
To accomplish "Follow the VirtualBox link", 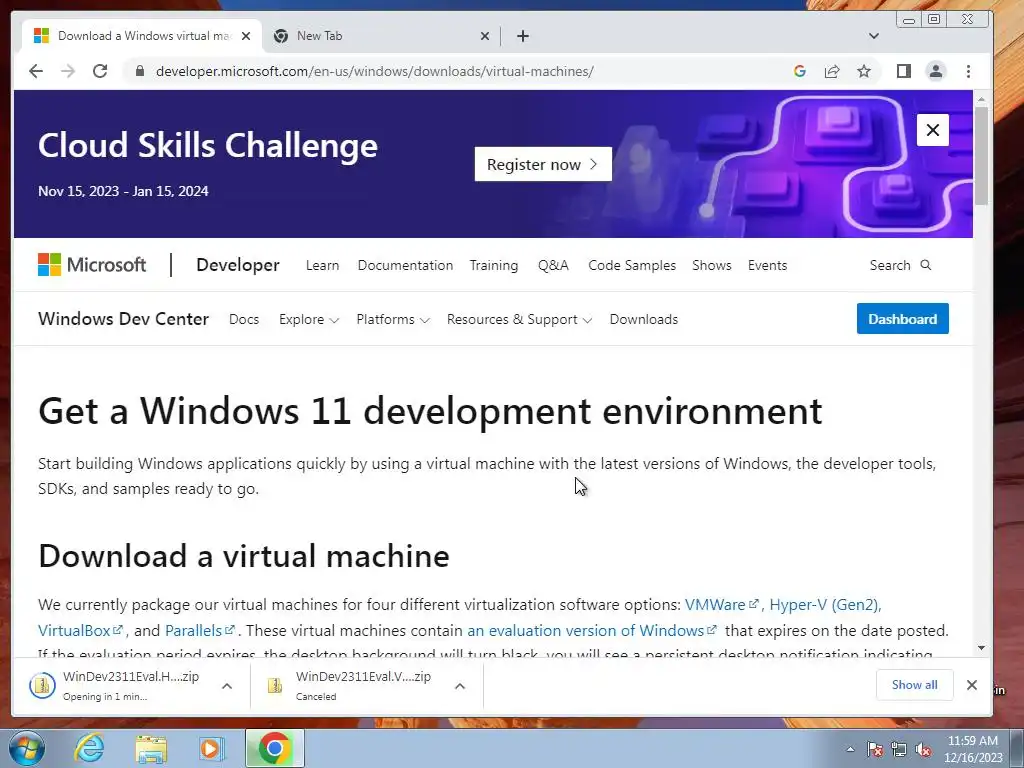I will coord(80,631).
